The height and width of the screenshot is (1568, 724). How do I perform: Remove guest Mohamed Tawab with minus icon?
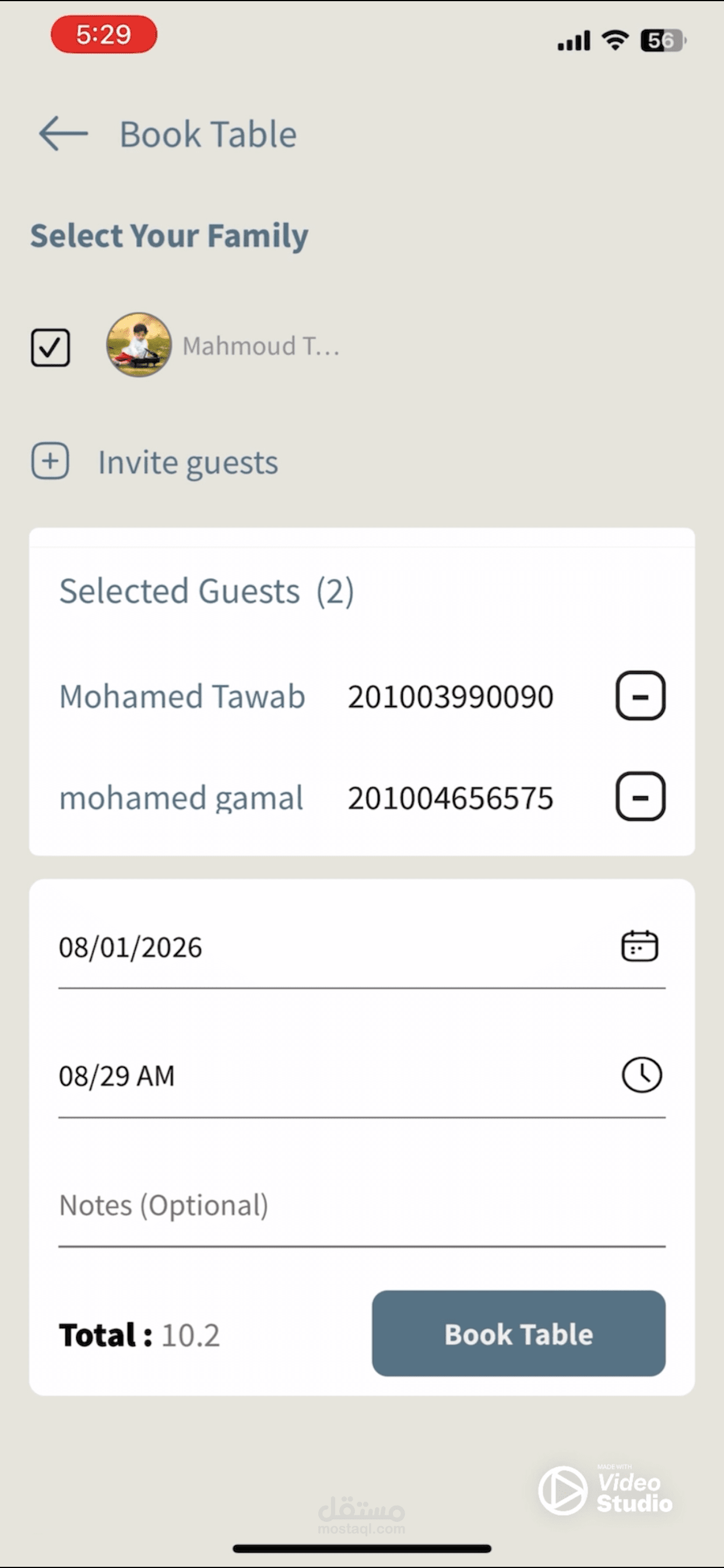640,696
